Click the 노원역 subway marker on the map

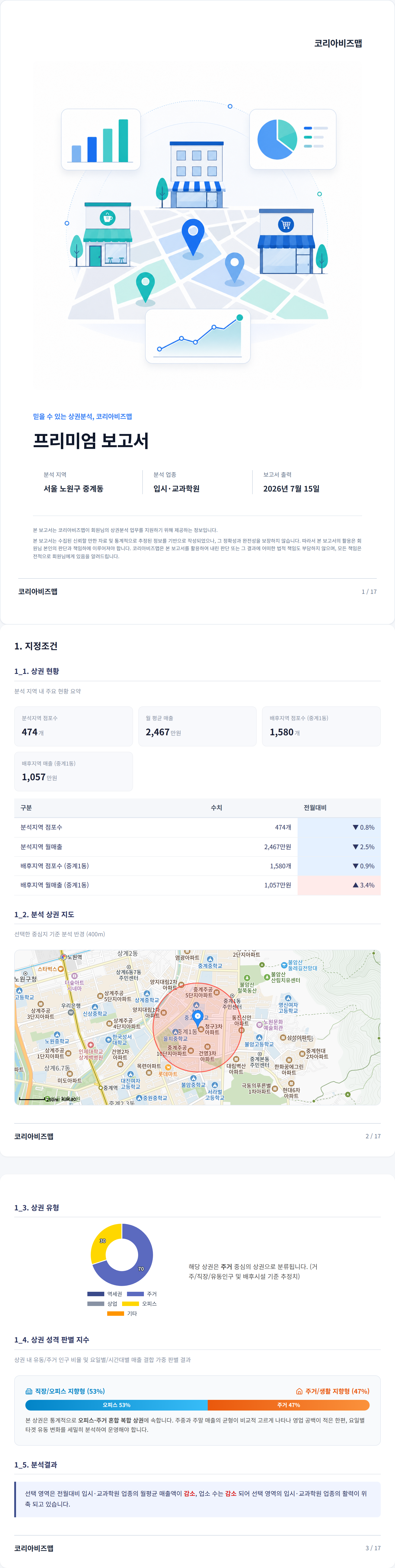(x=63, y=957)
